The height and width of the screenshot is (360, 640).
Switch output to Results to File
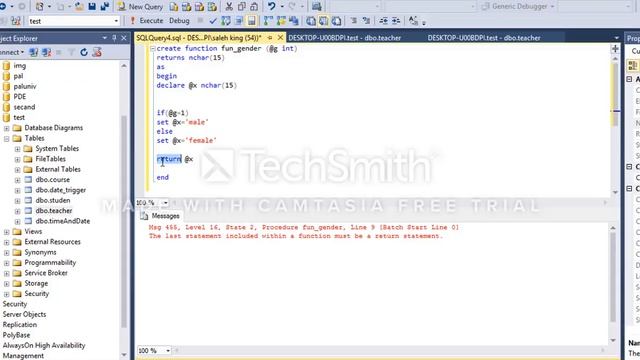click(x=336, y=20)
